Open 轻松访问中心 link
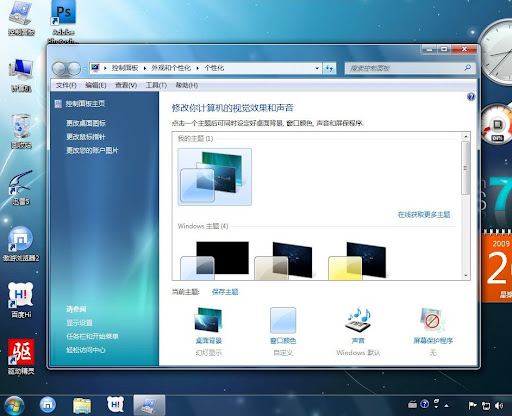The height and width of the screenshot is (416, 512). tap(86, 350)
